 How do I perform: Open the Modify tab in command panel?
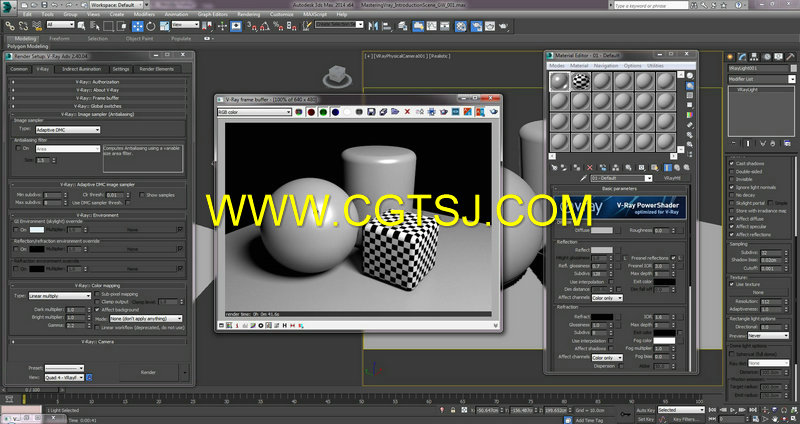click(742, 57)
